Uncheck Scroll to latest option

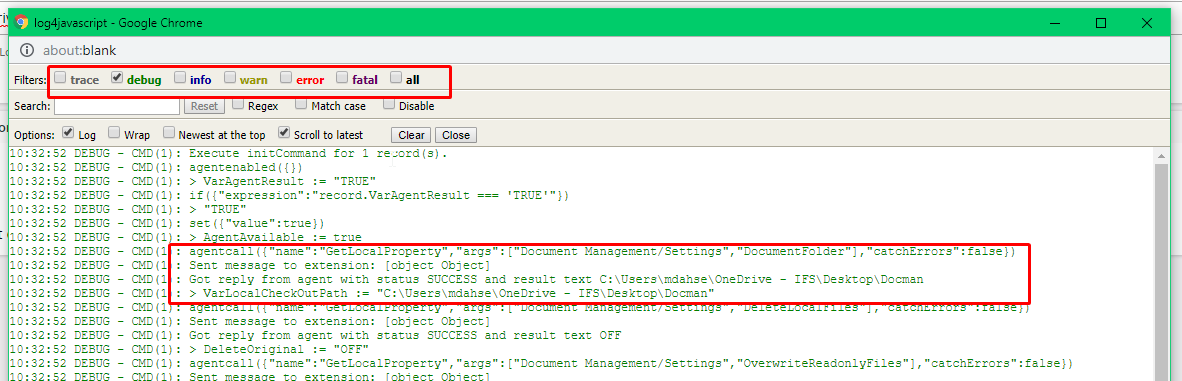click(x=283, y=134)
